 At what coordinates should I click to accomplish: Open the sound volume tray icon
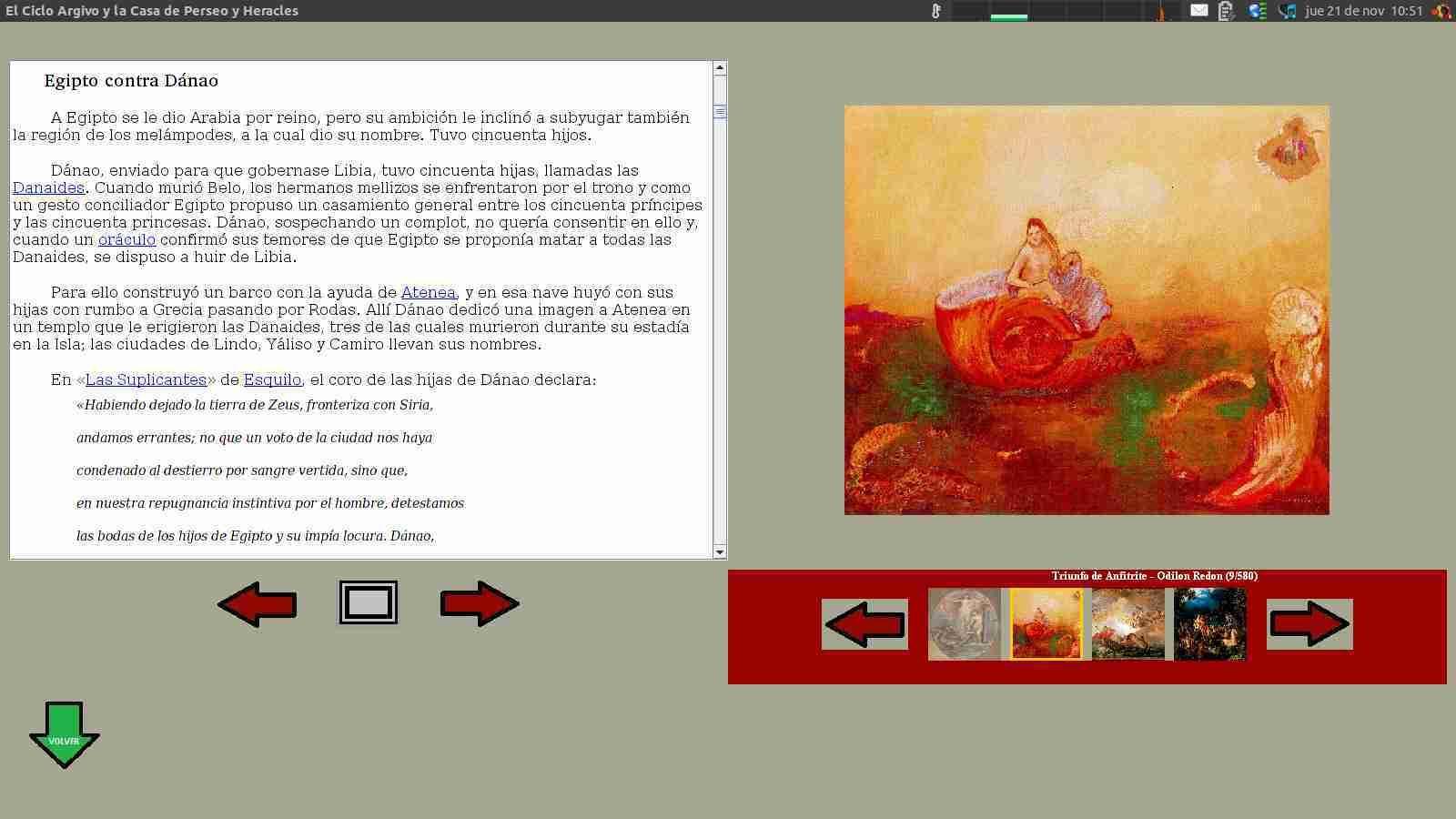[1287, 11]
